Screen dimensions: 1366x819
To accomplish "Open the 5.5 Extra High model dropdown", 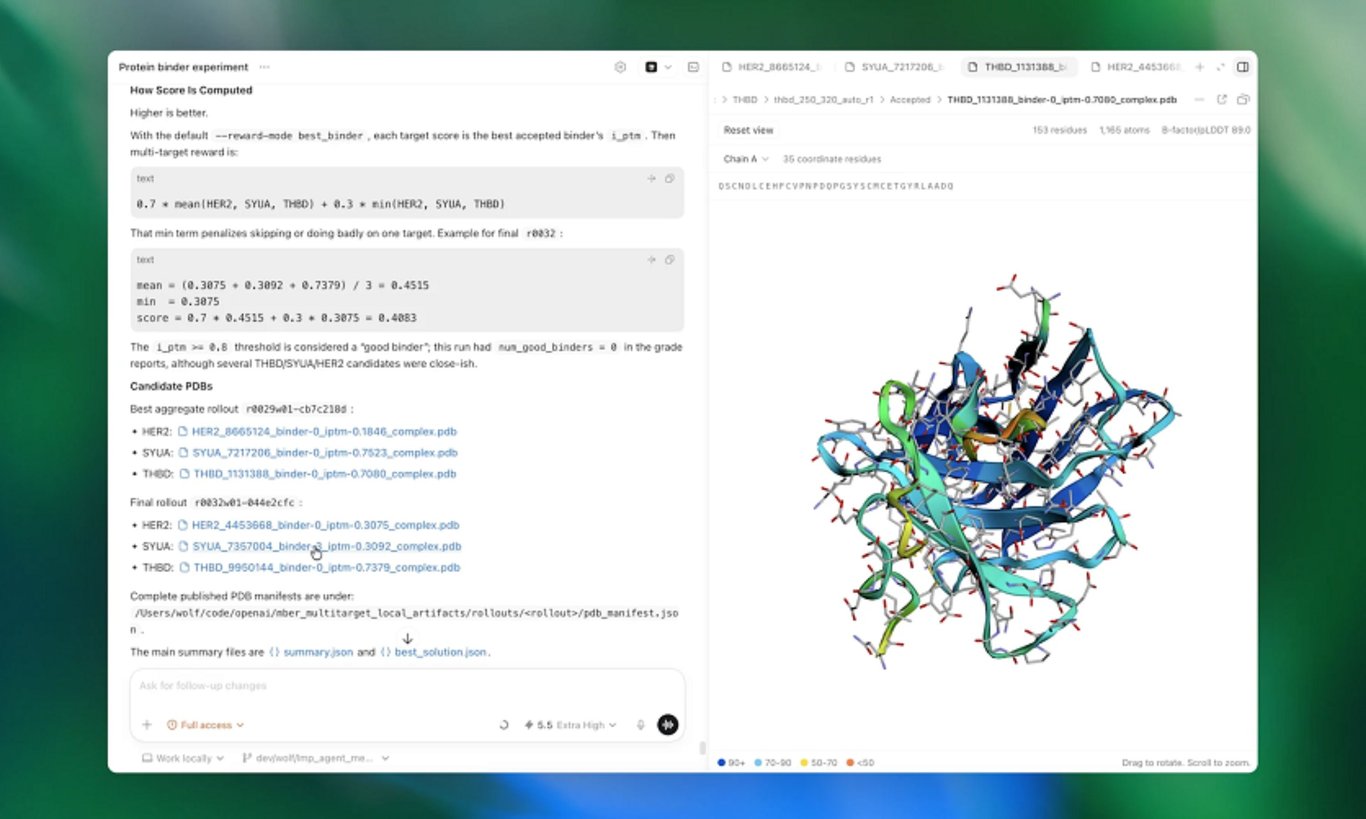I will 571,725.
